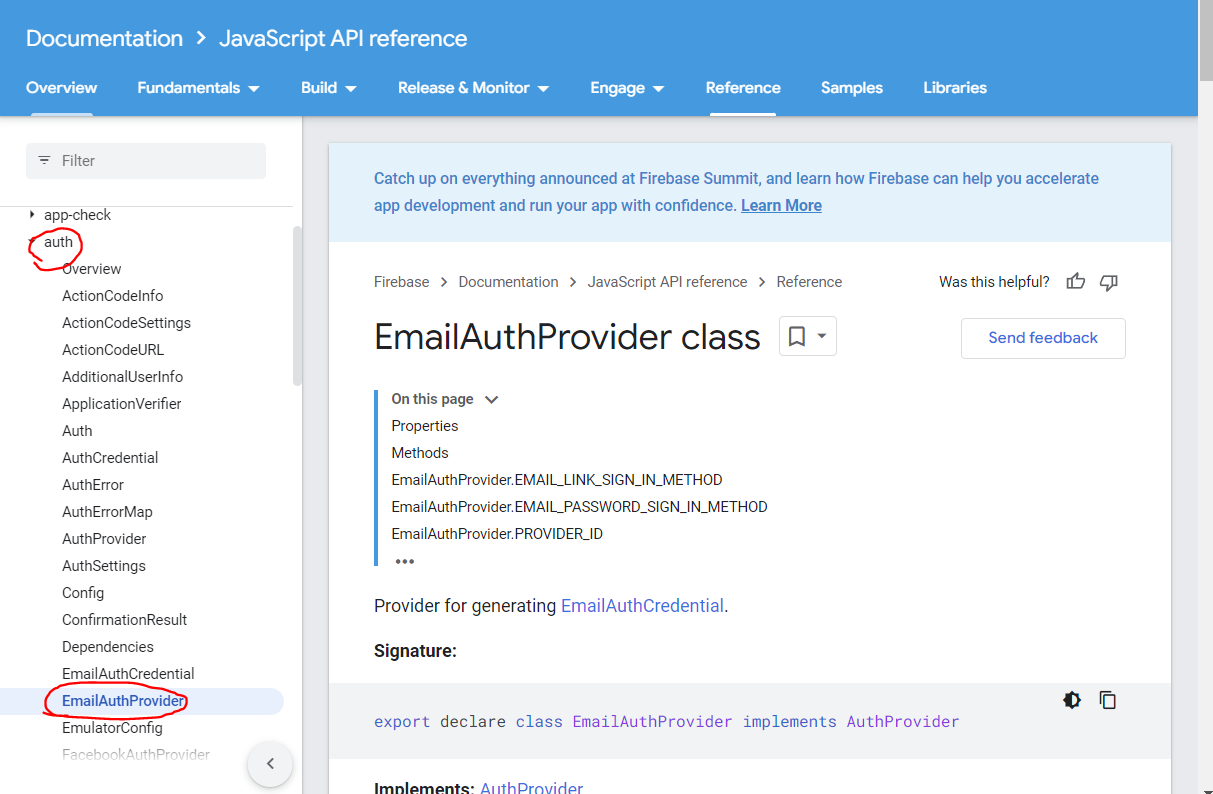Click JavaScript API reference breadcrumb
This screenshot has height=794, width=1213.
667,282
